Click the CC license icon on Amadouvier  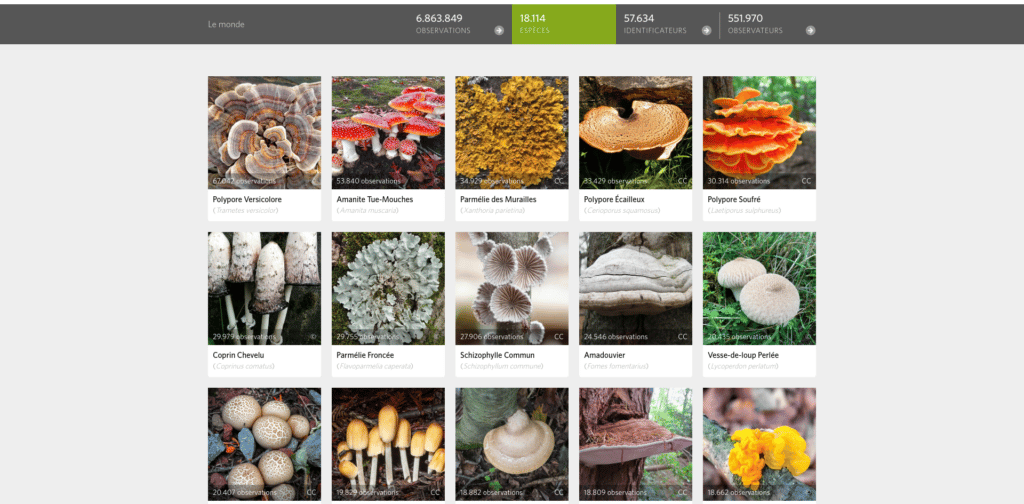pyautogui.click(x=682, y=337)
